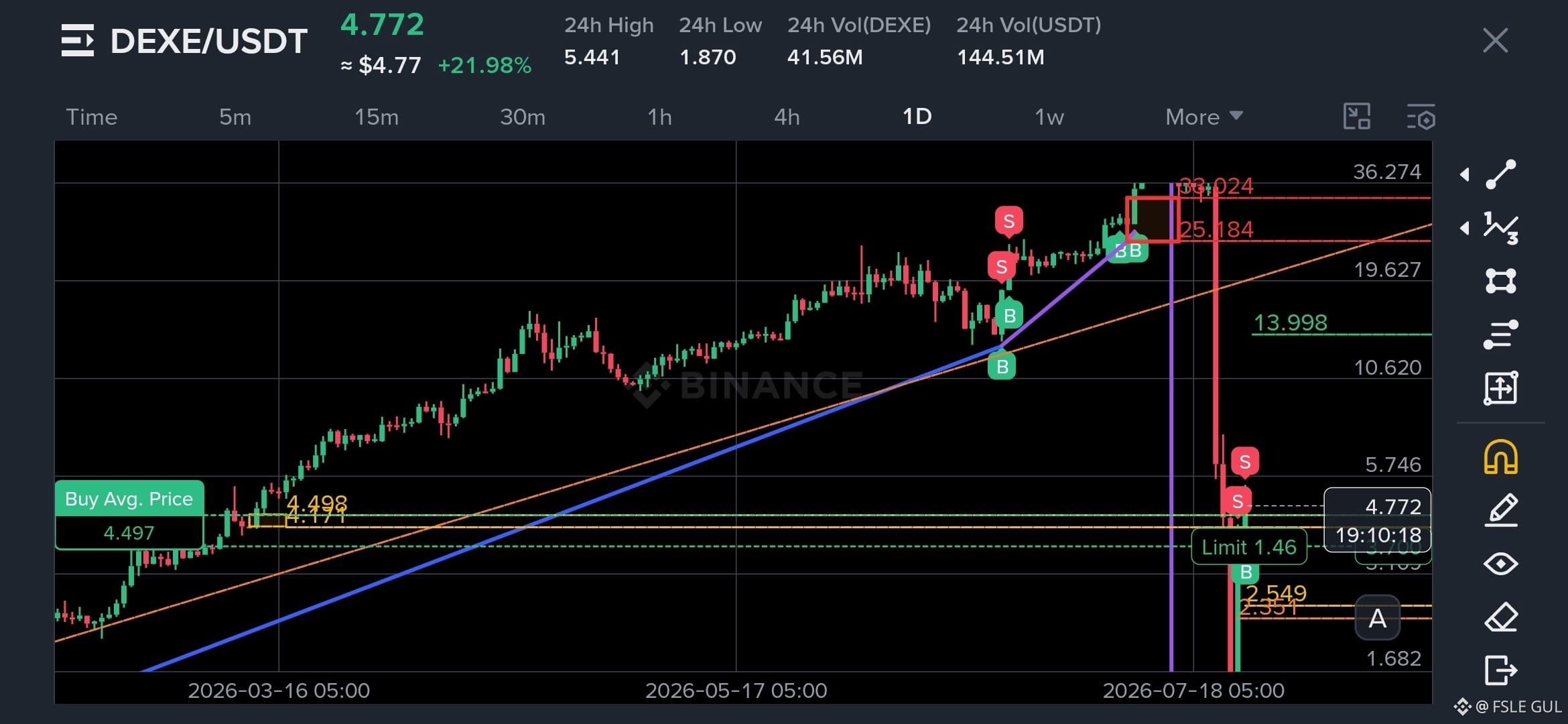Tap the 2026-05-17 05:00 date label
The width and height of the screenshot is (1568, 724).
tap(736, 690)
